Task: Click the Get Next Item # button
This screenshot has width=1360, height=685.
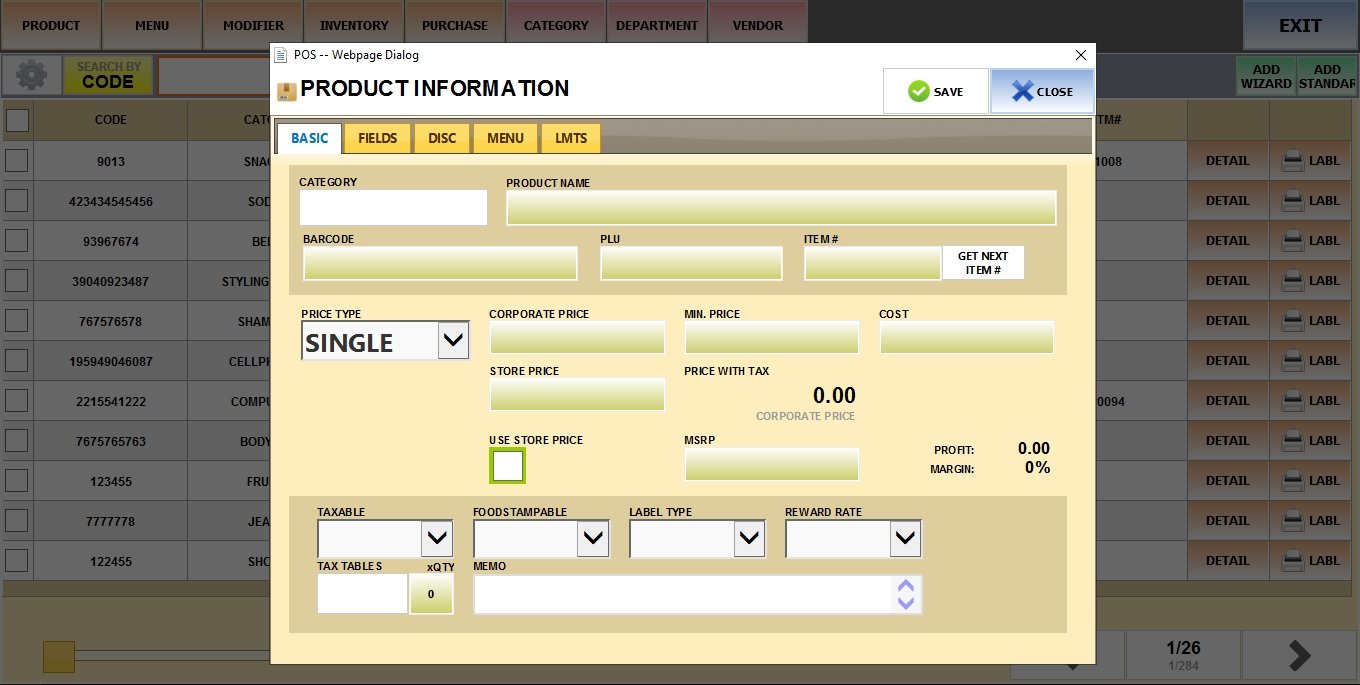Action: point(982,263)
